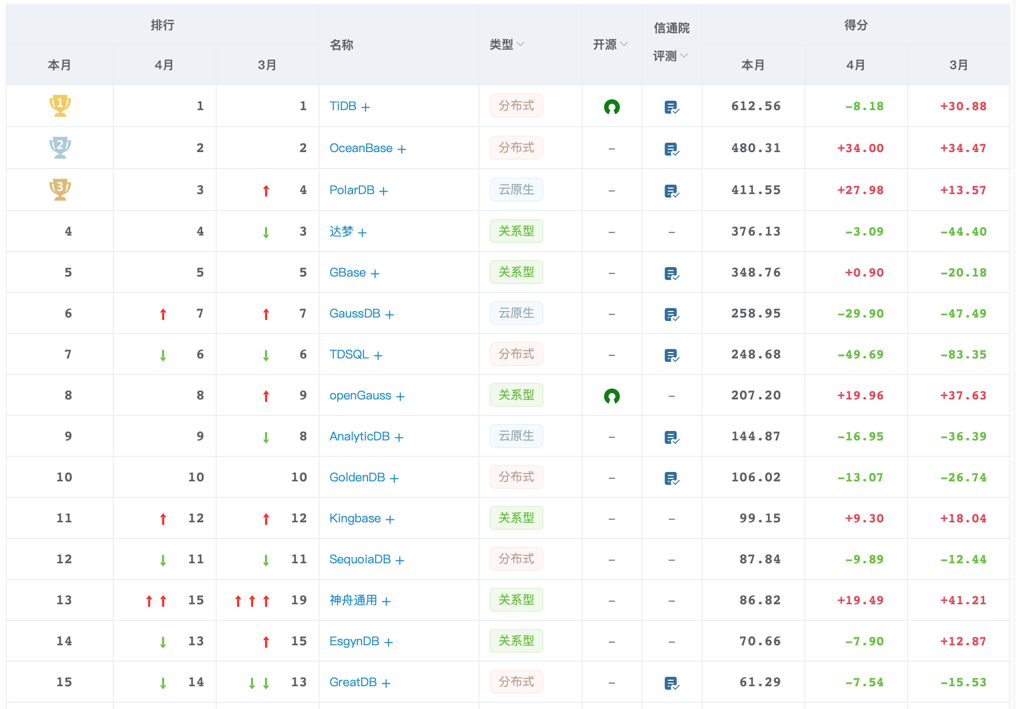Click the 分布式 tag in TiDB row
Viewport: 1018px width, 709px height.
click(x=516, y=106)
